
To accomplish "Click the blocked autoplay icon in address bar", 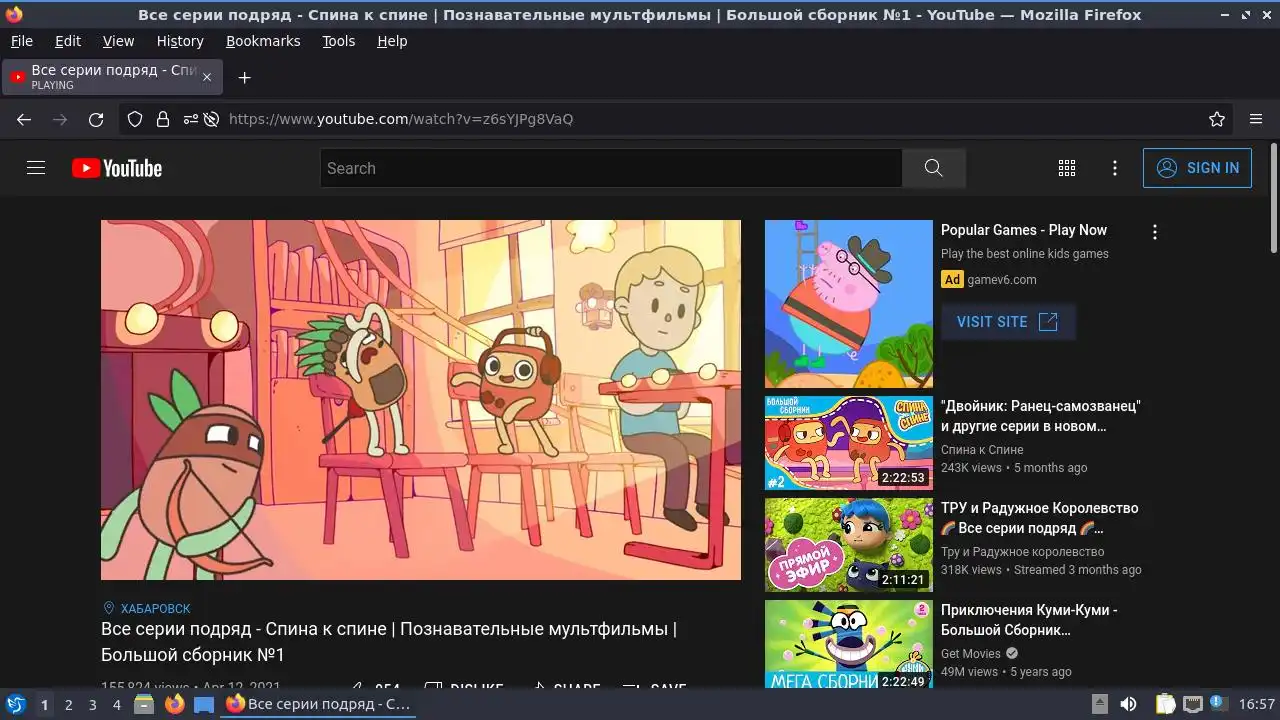I will 211,119.
